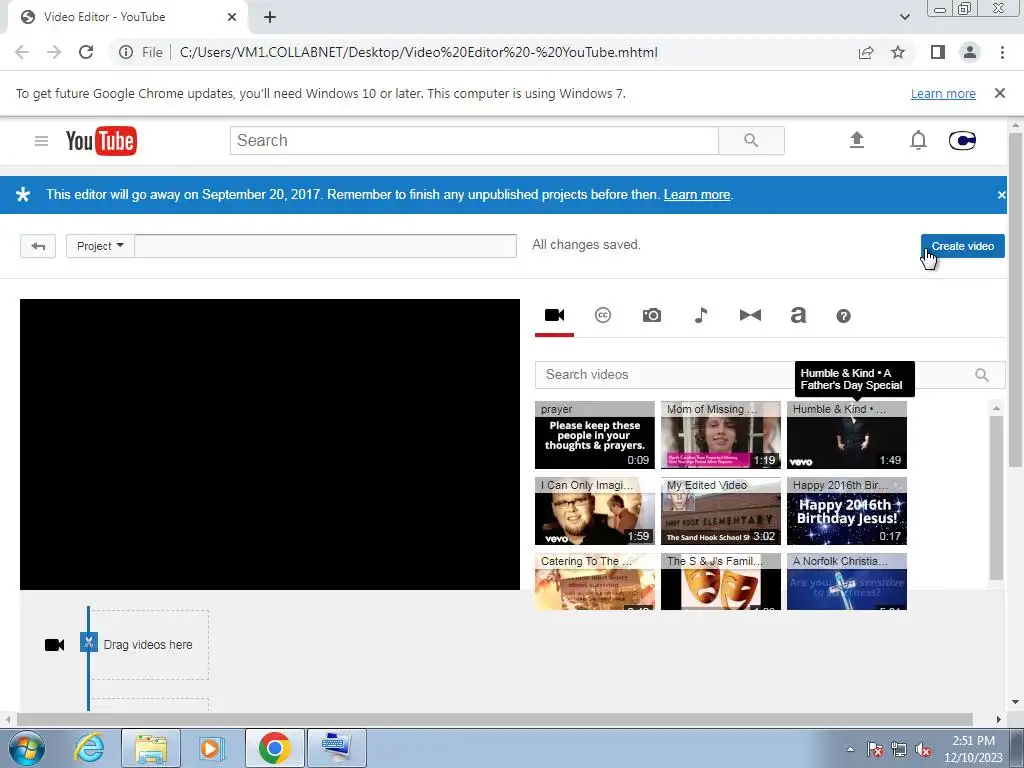
Task: Switch to the Photos camera tab
Action: (652, 315)
